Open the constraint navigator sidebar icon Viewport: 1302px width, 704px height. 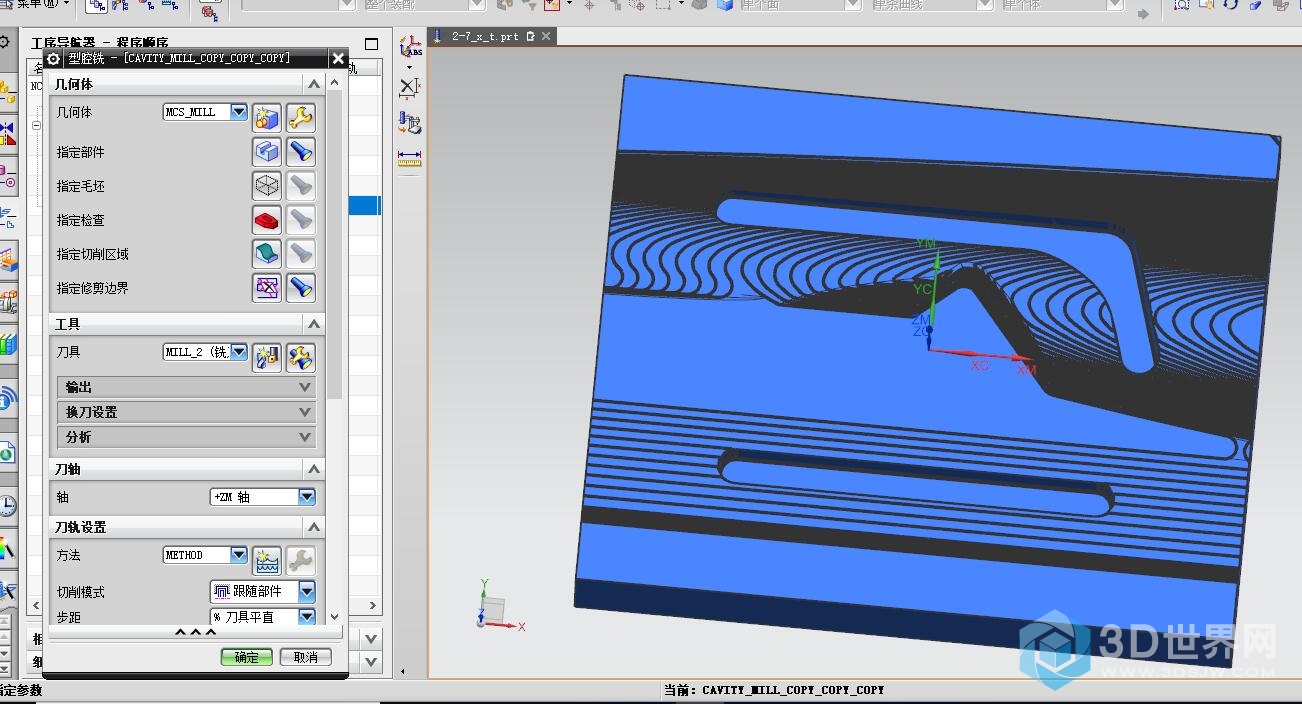(7, 134)
